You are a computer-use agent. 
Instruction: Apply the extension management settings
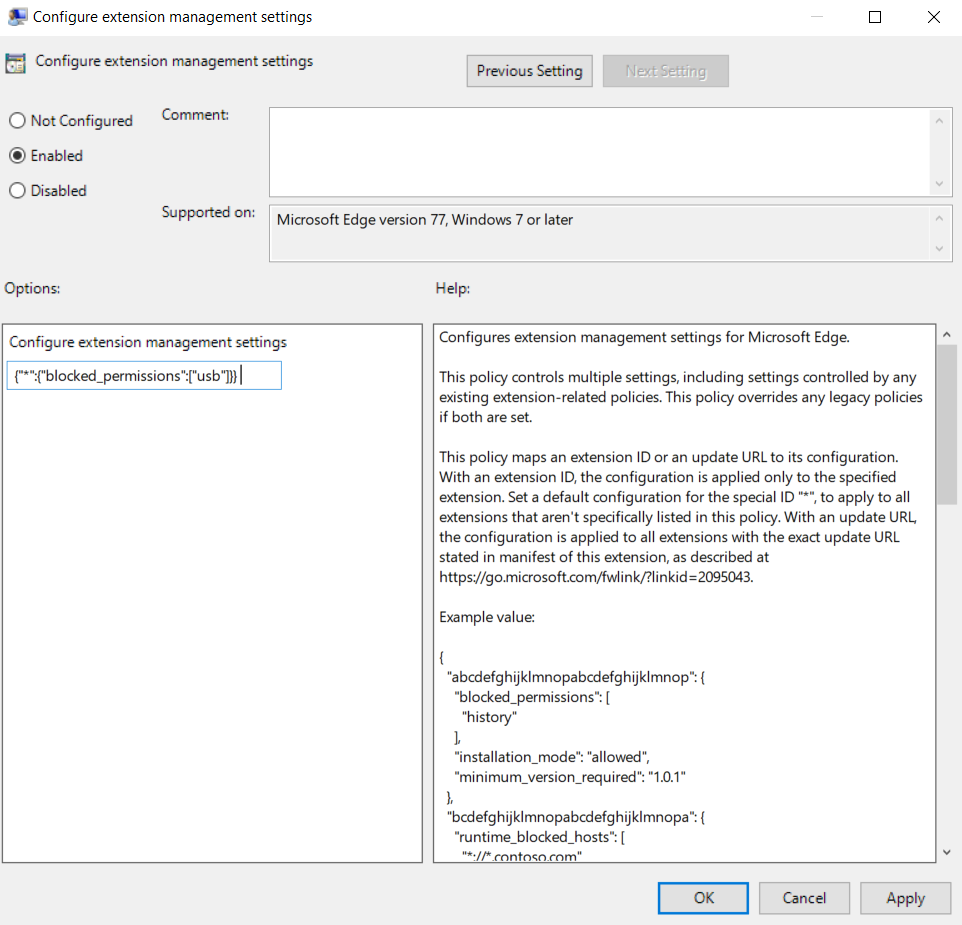click(905, 898)
